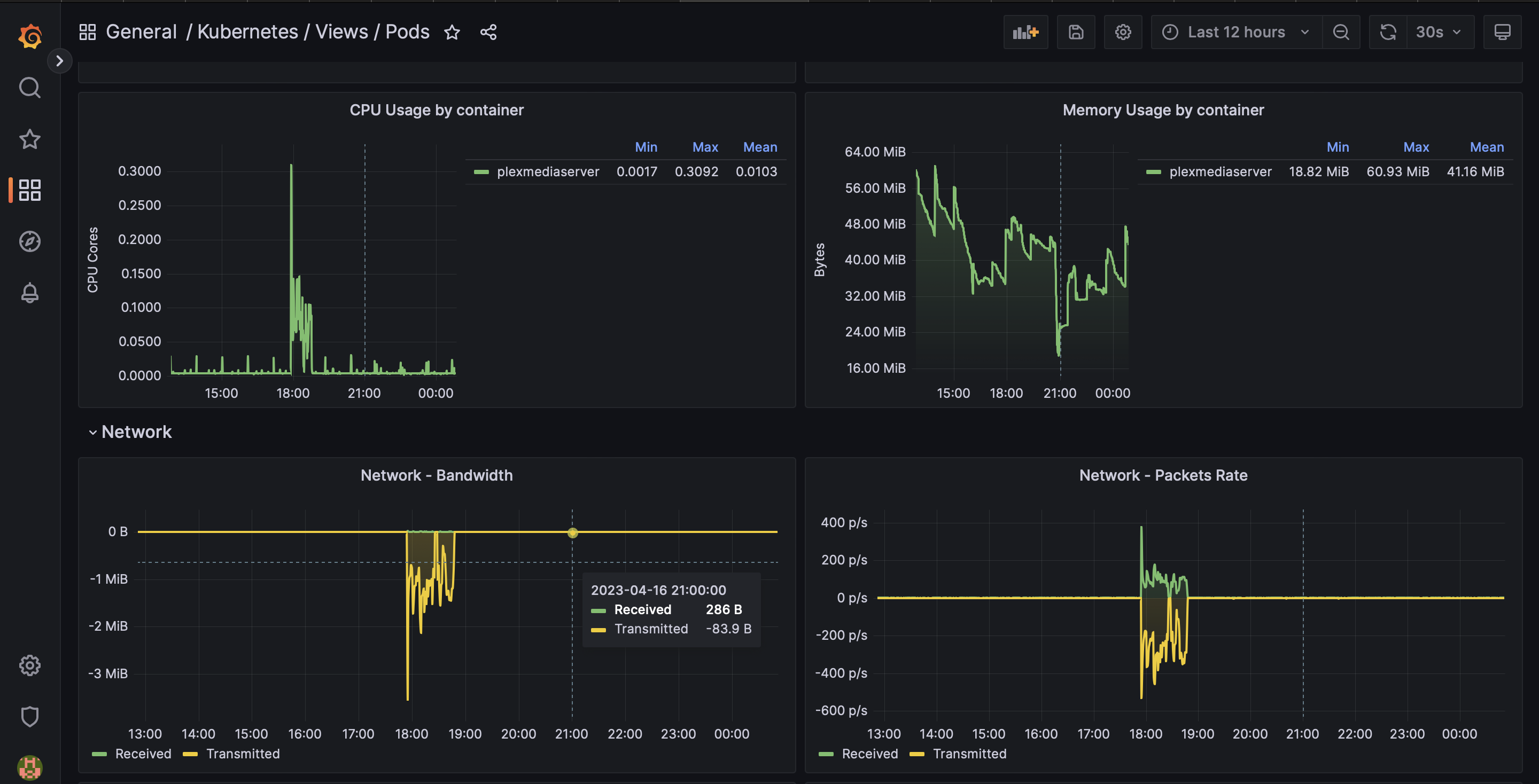Open the Kubernetes / Views / Pods breadcrumb title
This screenshot has height=784, width=1539.
click(313, 32)
